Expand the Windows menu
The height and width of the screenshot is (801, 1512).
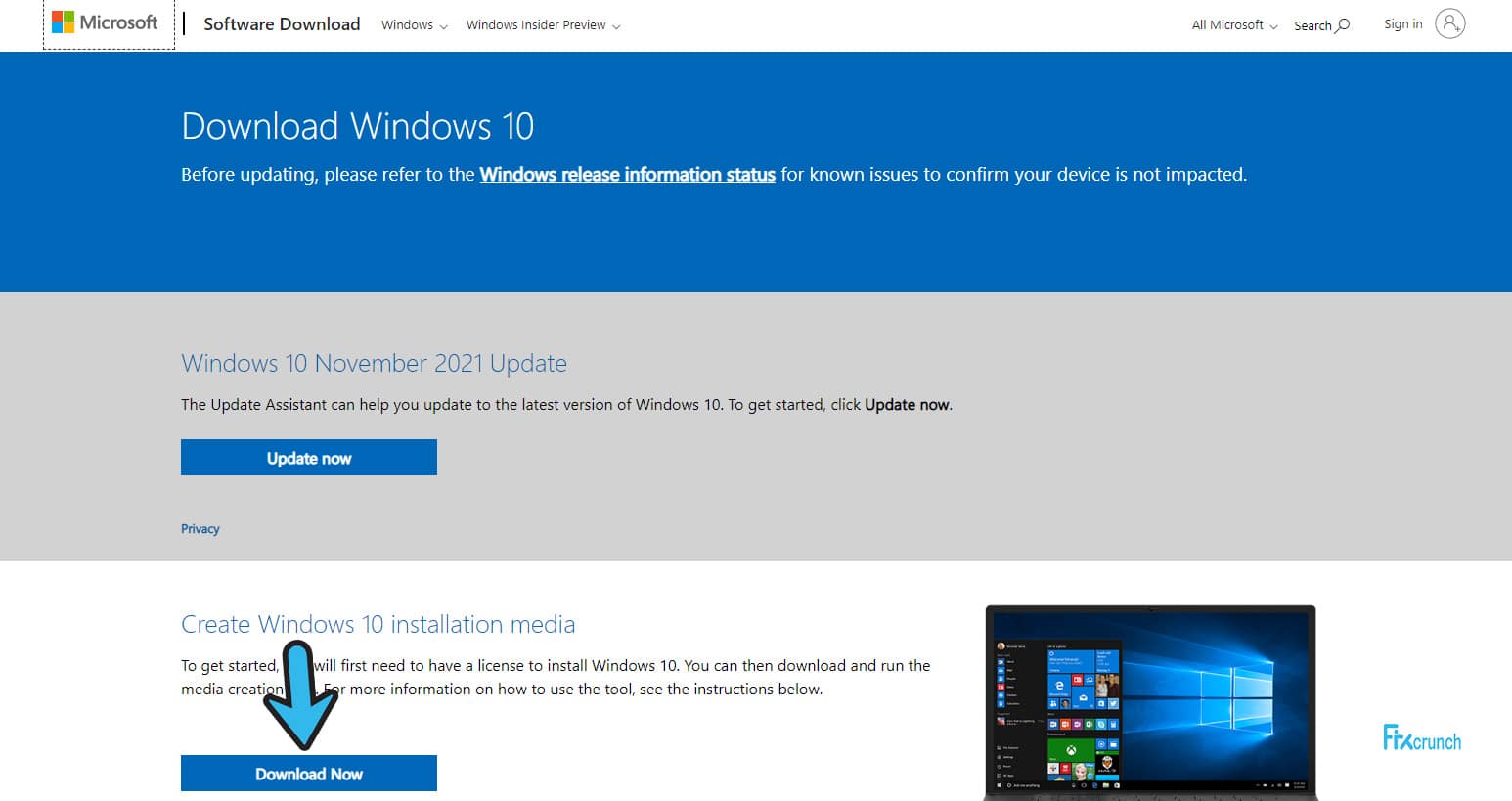415,25
